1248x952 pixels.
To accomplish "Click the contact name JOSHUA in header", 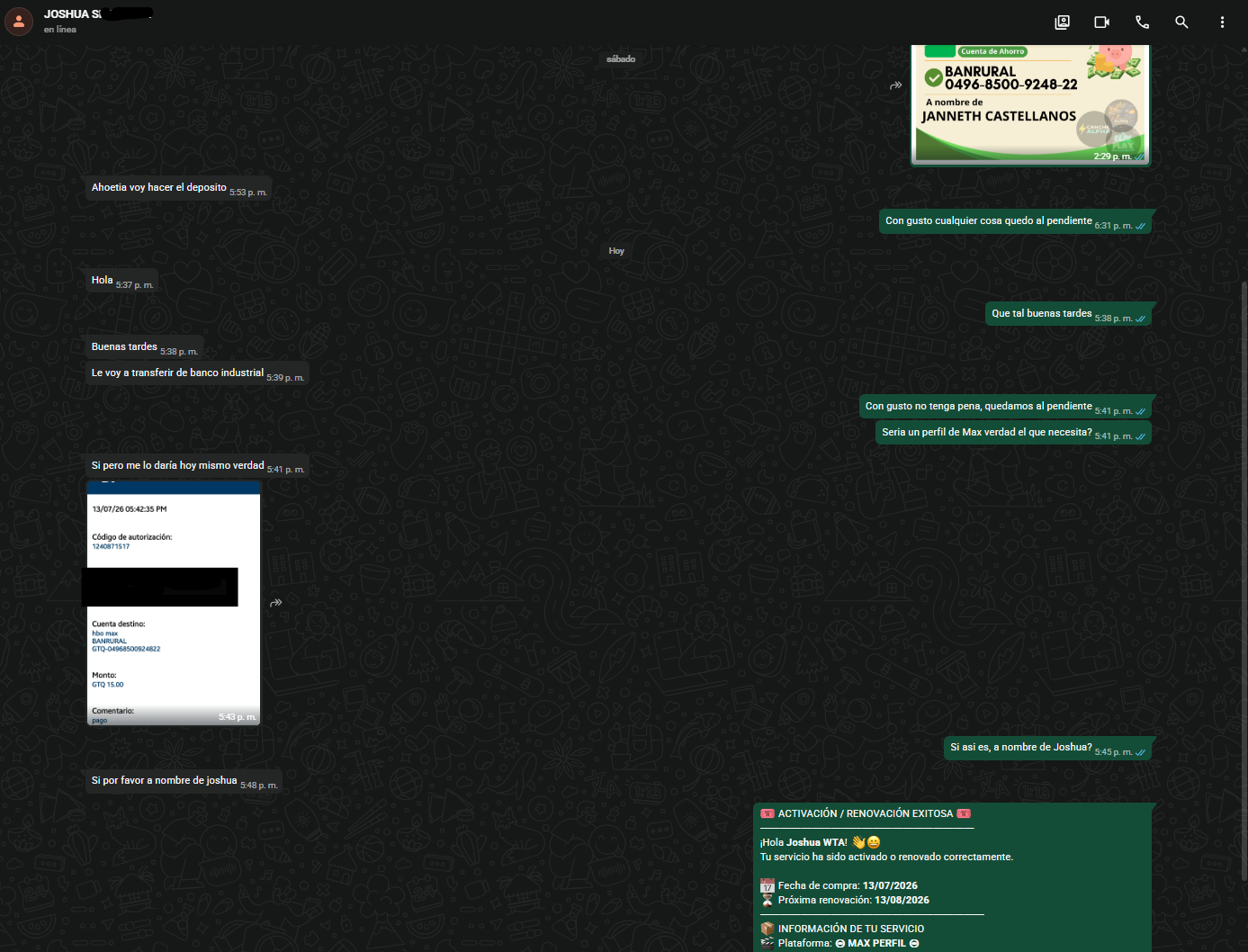I will tap(98, 13).
